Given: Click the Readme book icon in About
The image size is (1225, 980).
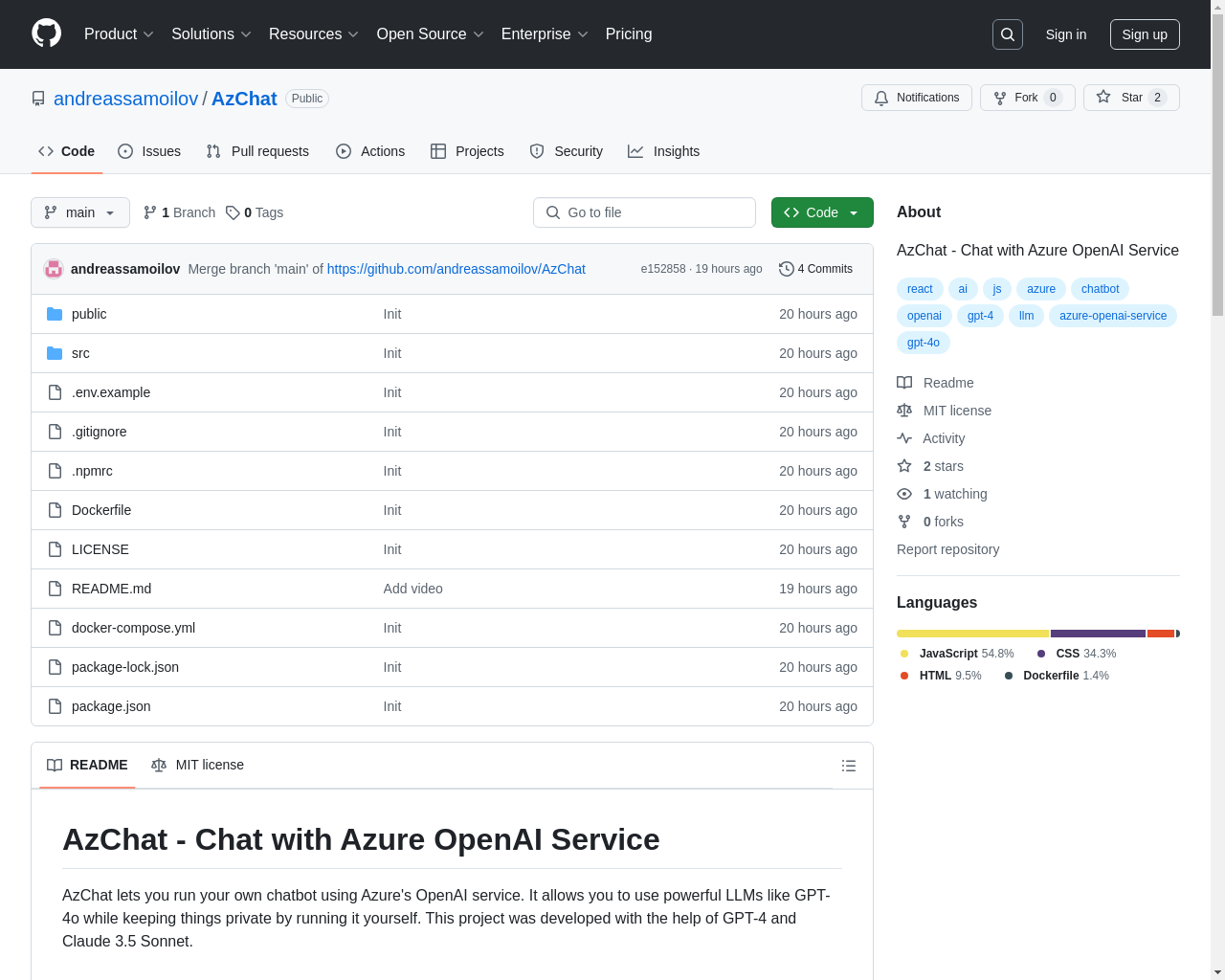Looking at the screenshot, I should point(904,383).
